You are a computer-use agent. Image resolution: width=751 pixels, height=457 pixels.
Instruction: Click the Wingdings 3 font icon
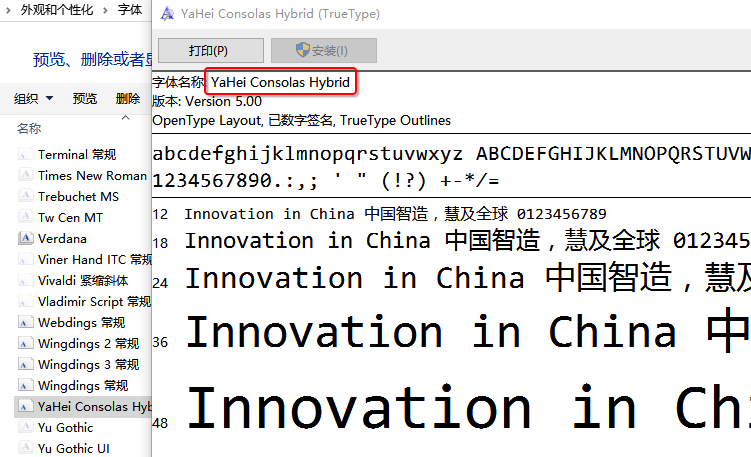(25, 365)
